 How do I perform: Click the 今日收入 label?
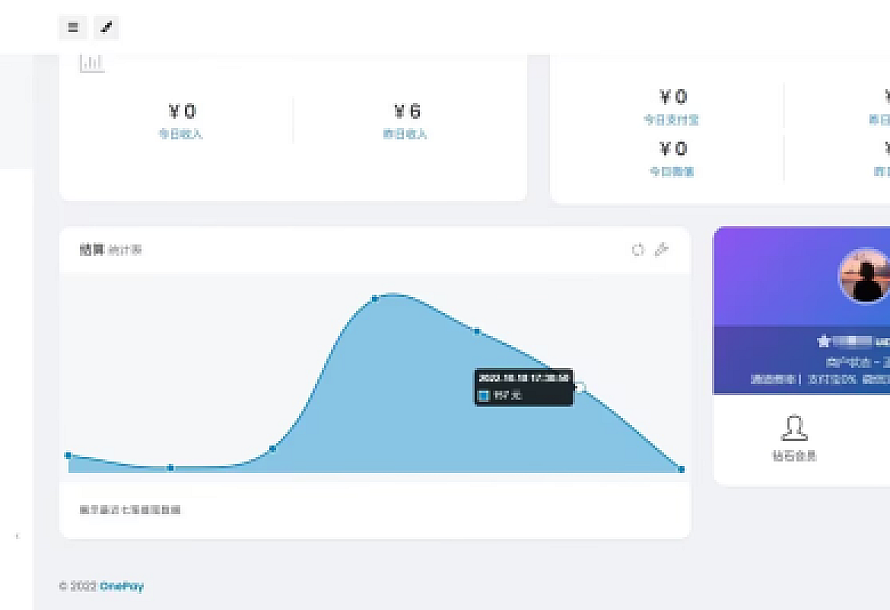point(181,134)
